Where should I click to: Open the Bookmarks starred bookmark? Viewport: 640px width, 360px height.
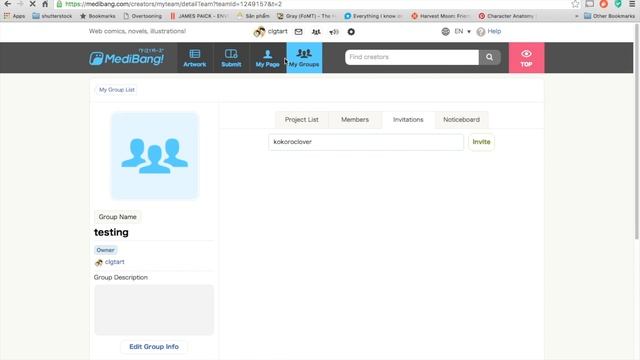tap(98, 16)
